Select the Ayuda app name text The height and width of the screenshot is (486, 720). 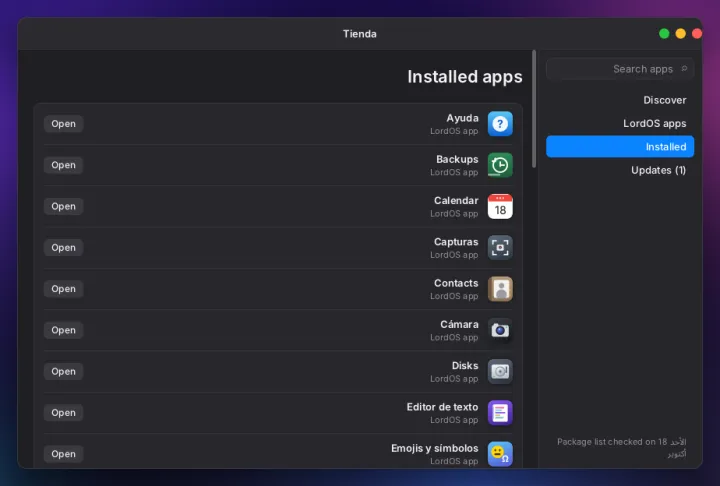(462, 118)
